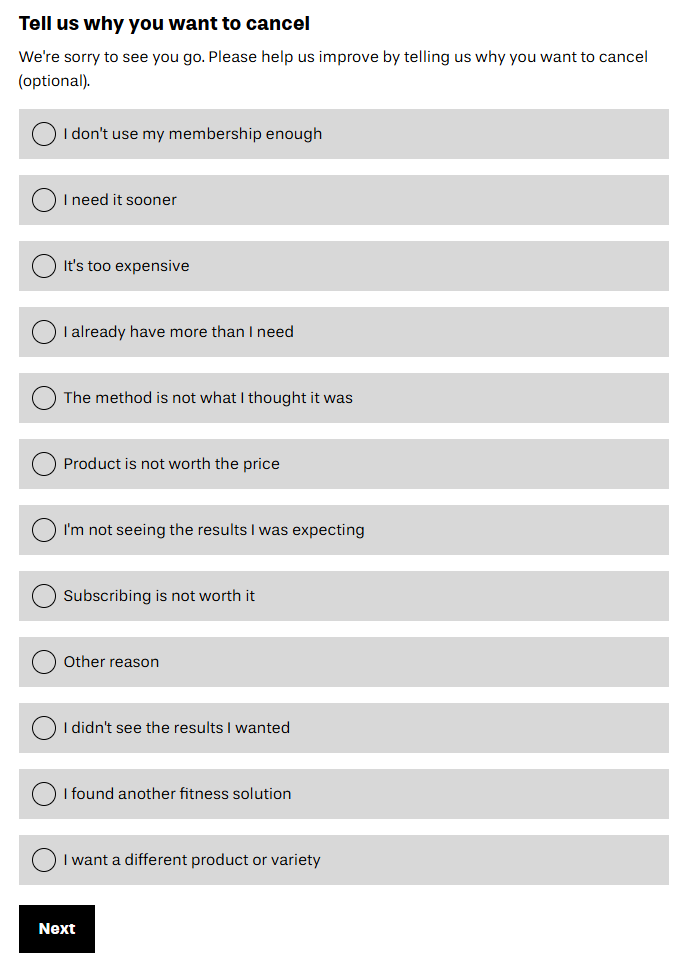
Task: Click the "Other reason" option text
Action: click(111, 662)
